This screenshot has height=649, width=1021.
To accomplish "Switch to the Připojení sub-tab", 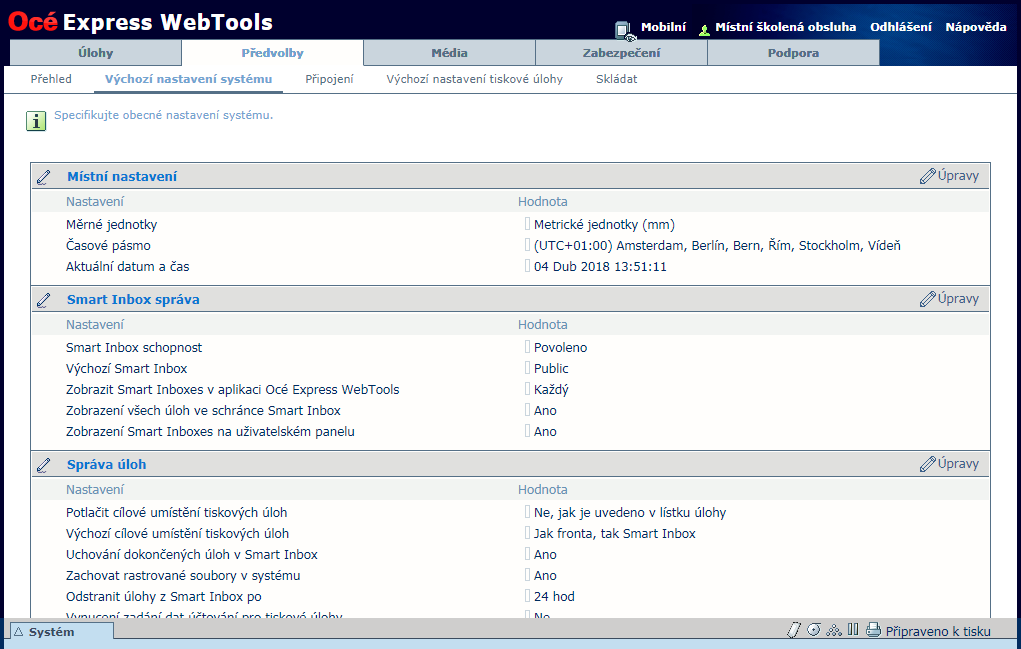I will (x=329, y=79).
